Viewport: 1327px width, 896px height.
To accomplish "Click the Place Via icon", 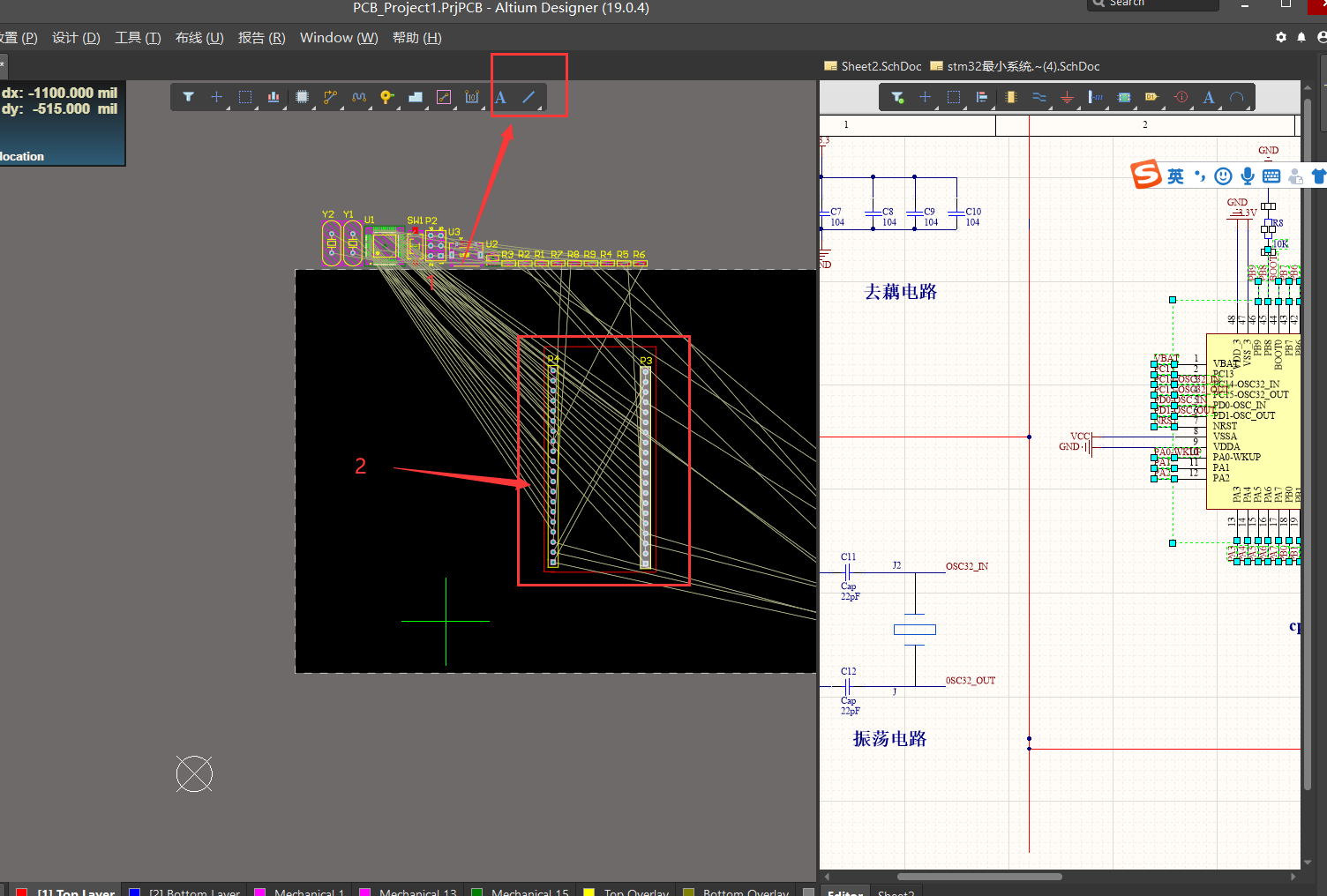I will coord(386,97).
